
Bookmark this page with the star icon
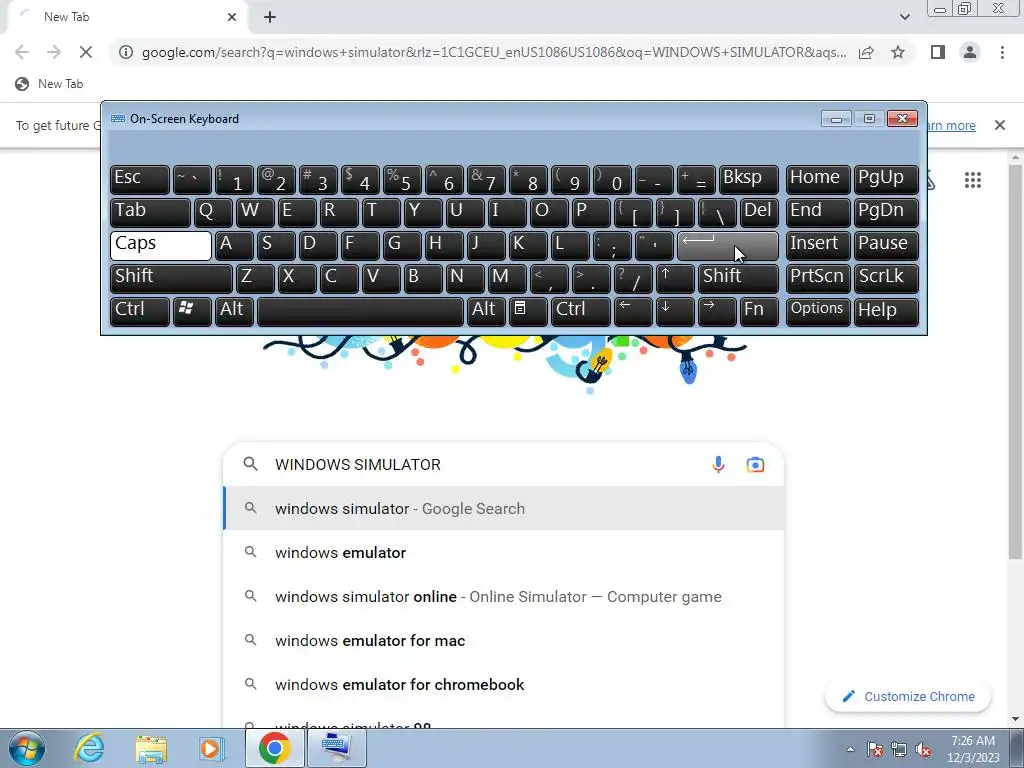coord(898,52)
